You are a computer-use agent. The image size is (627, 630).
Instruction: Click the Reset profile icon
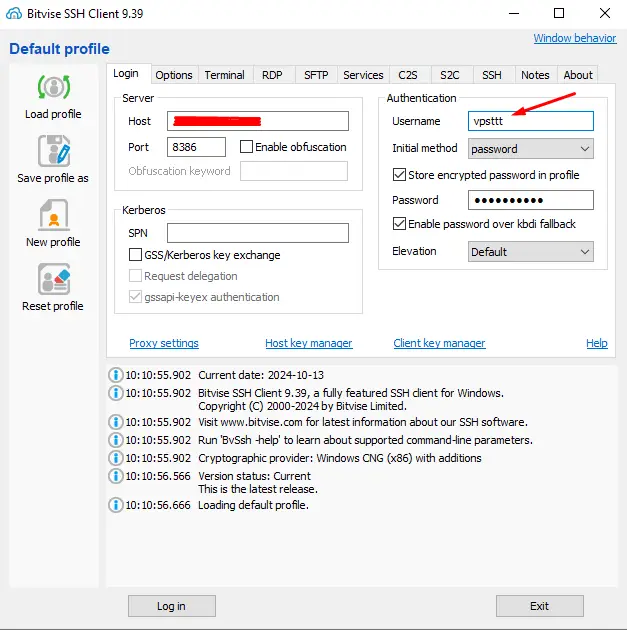(54, 279)
